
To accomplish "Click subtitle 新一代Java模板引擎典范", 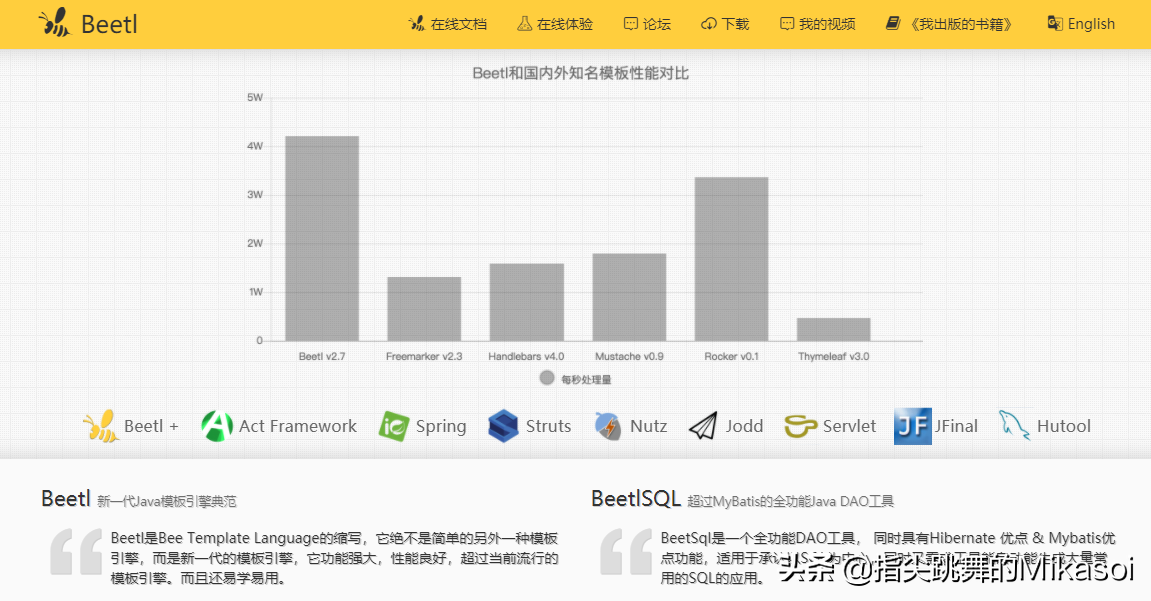I will 167,501.
